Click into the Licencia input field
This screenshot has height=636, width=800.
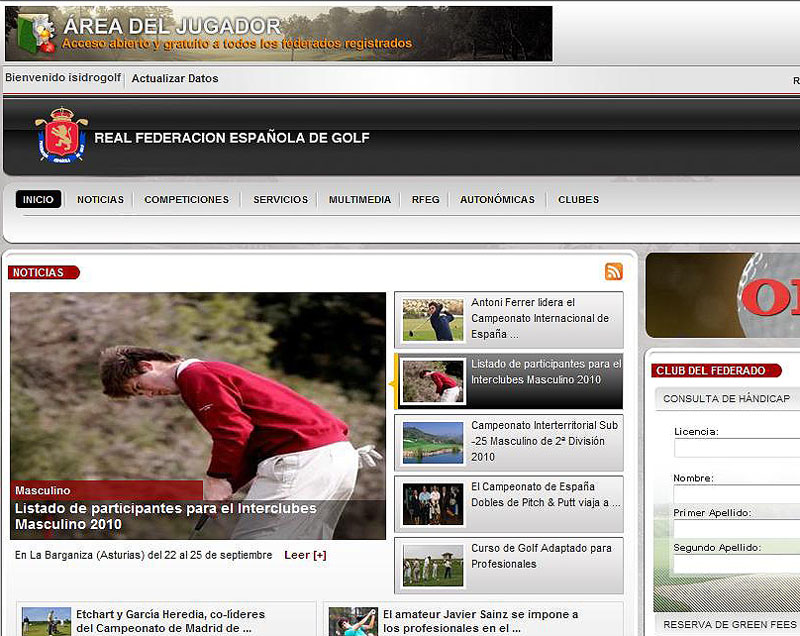[x=737, y=448]
